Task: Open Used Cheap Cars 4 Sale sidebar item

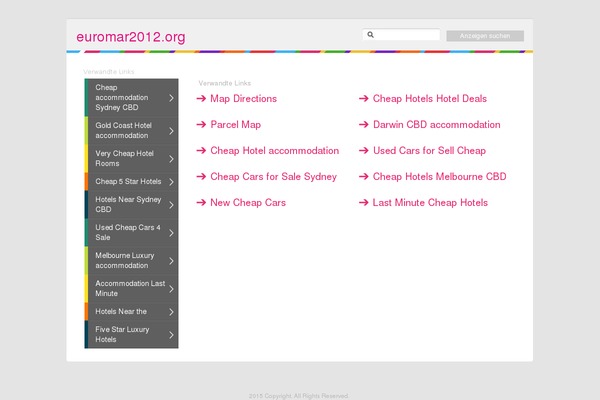Action: pos(131,232)
